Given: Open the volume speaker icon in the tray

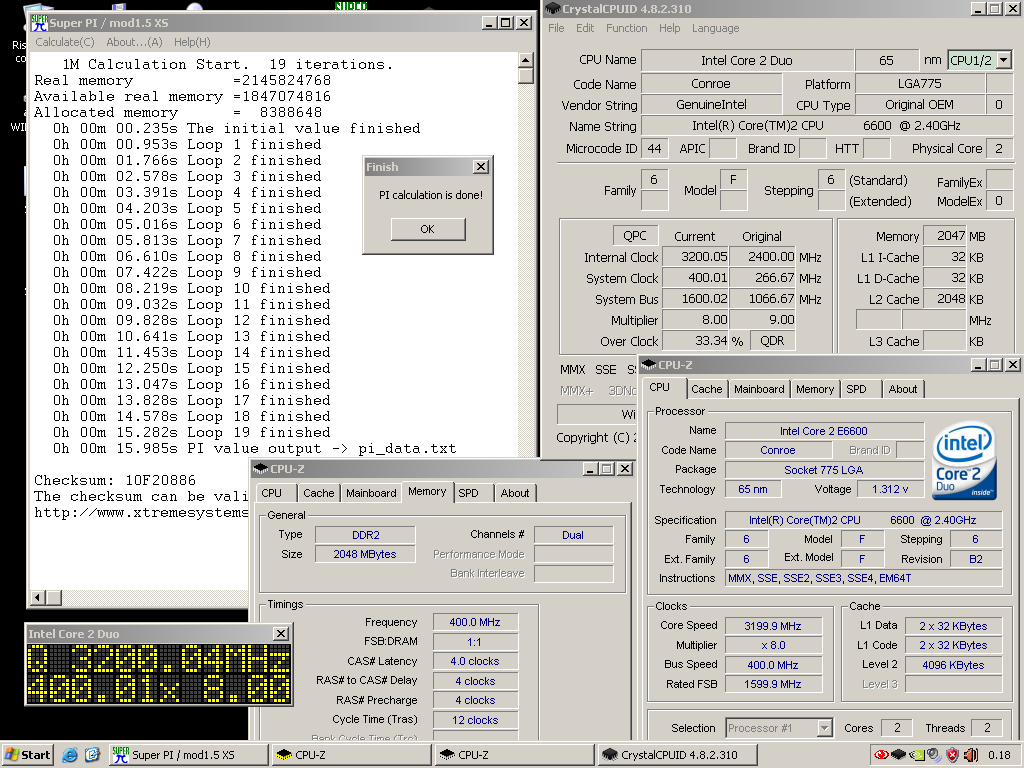Looking at the screenshot, I should [970, 755].
